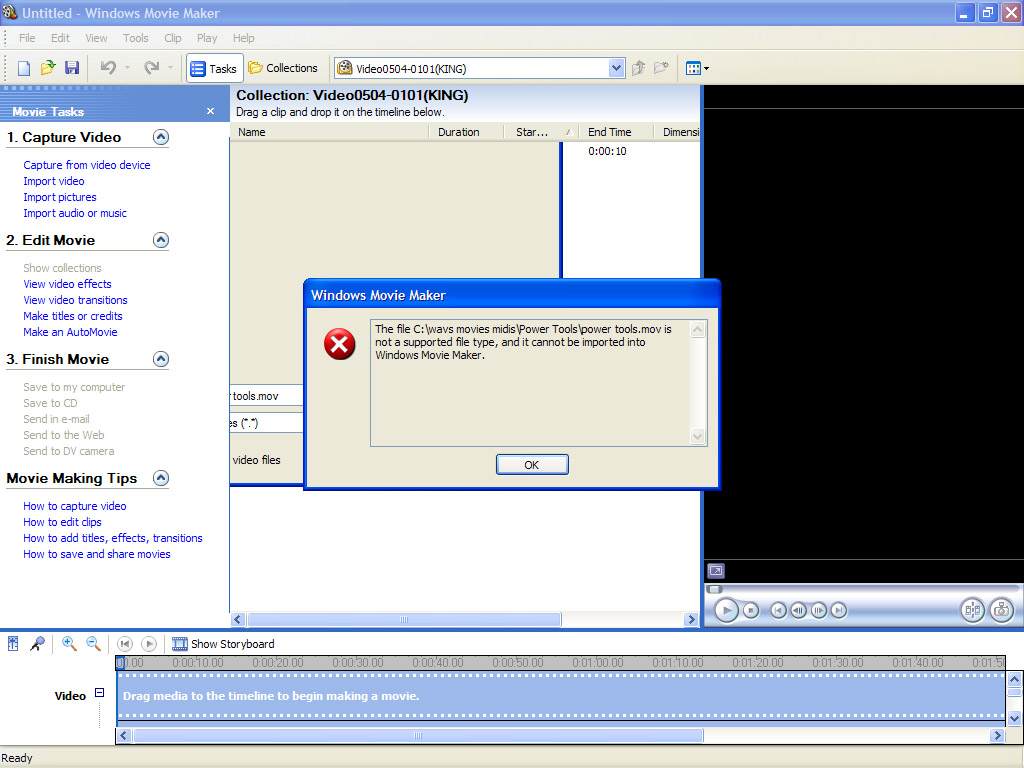1024x768 pixels.
Task: Click the Full Screen preview icon
Action: [x=716, y=571]
